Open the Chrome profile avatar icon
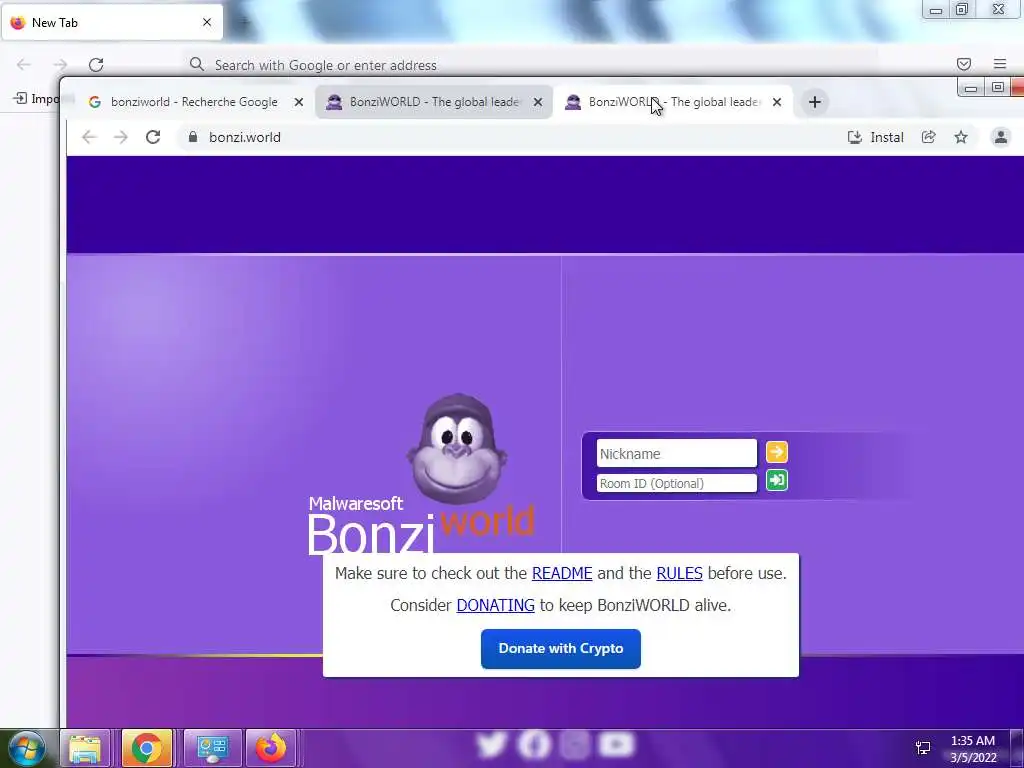1024x768 pixels. (1000, 137)
